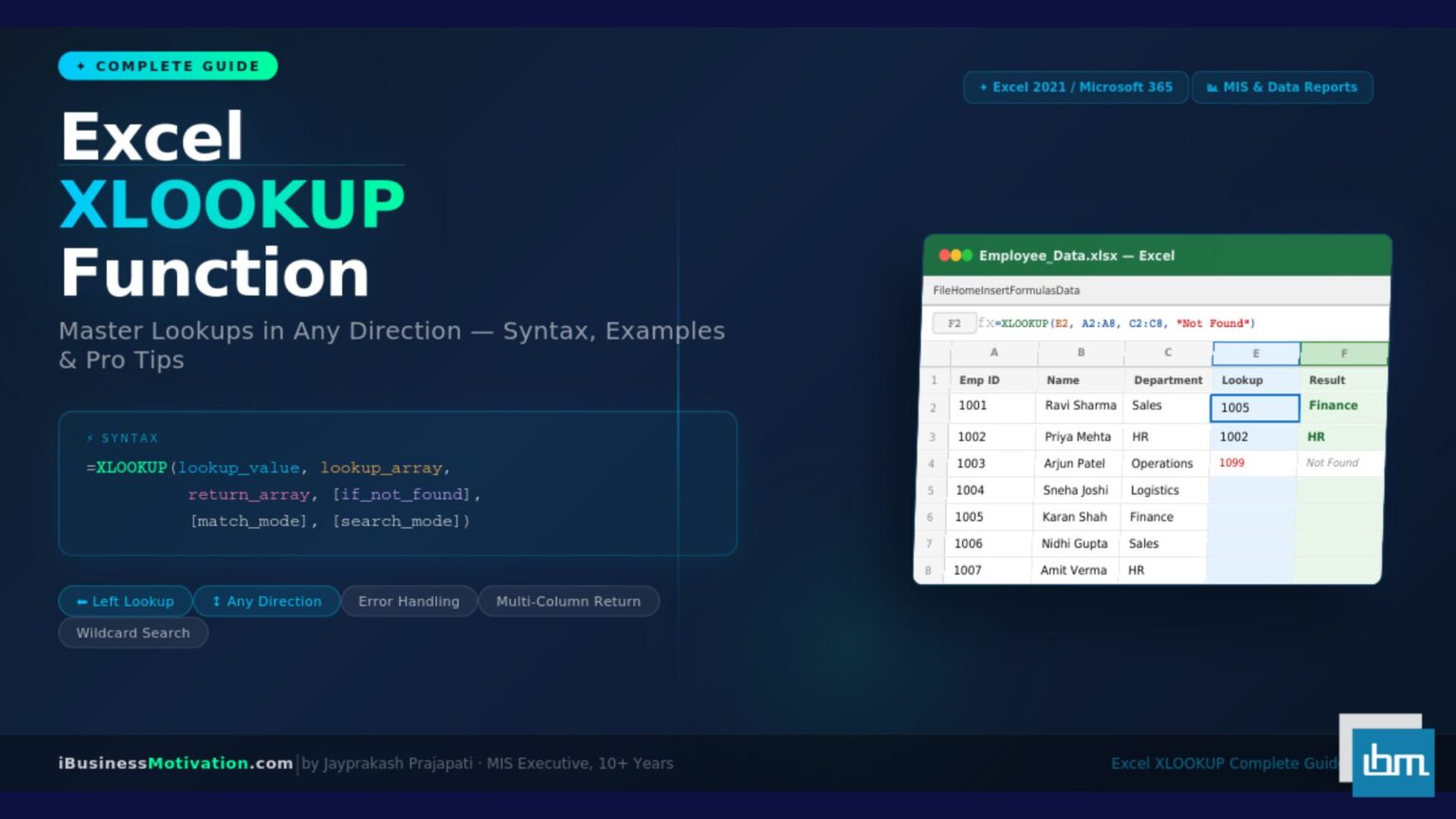The image size is (1456, 819).
Task: Select the Home menu item
Action: (966, 290)
